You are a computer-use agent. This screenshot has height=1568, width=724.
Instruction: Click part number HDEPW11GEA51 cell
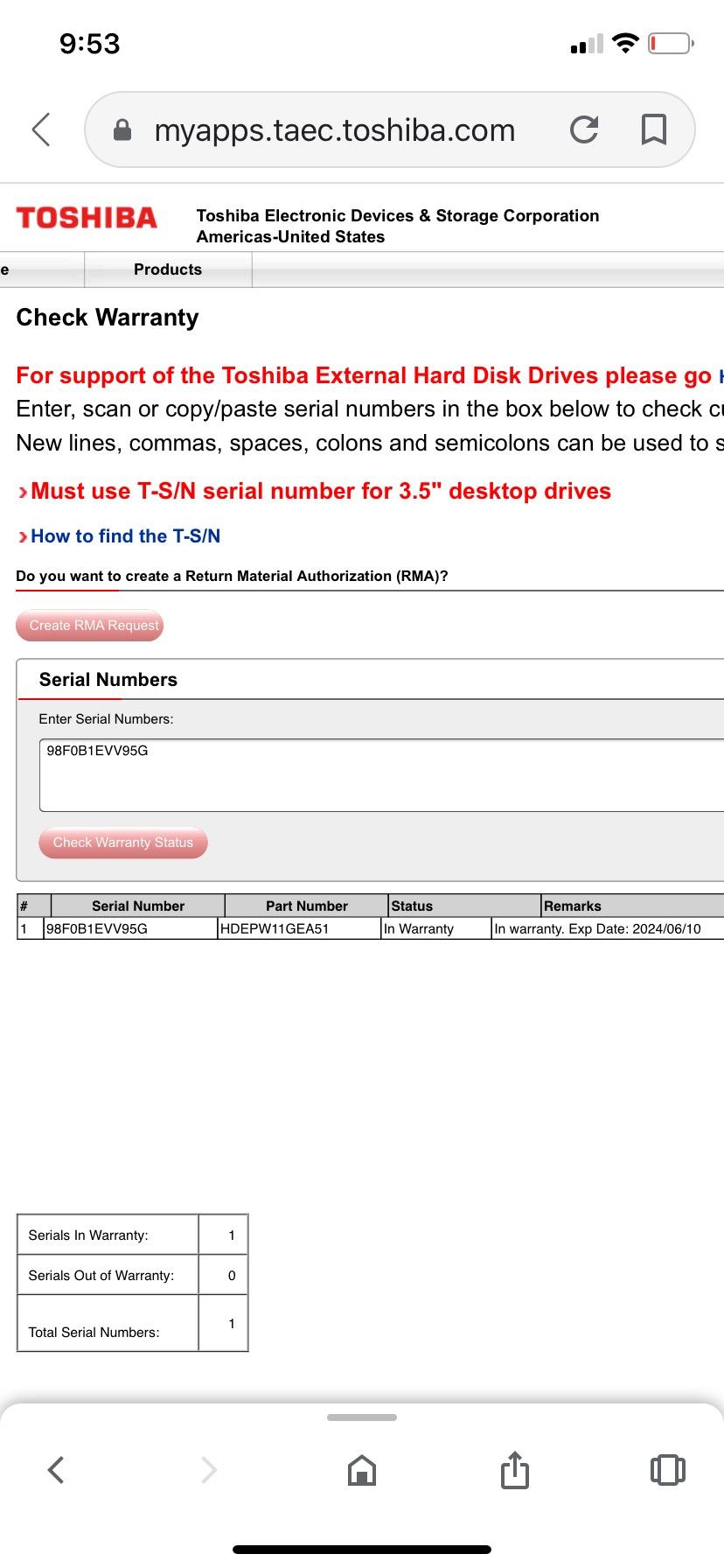(x=299, y=928)
